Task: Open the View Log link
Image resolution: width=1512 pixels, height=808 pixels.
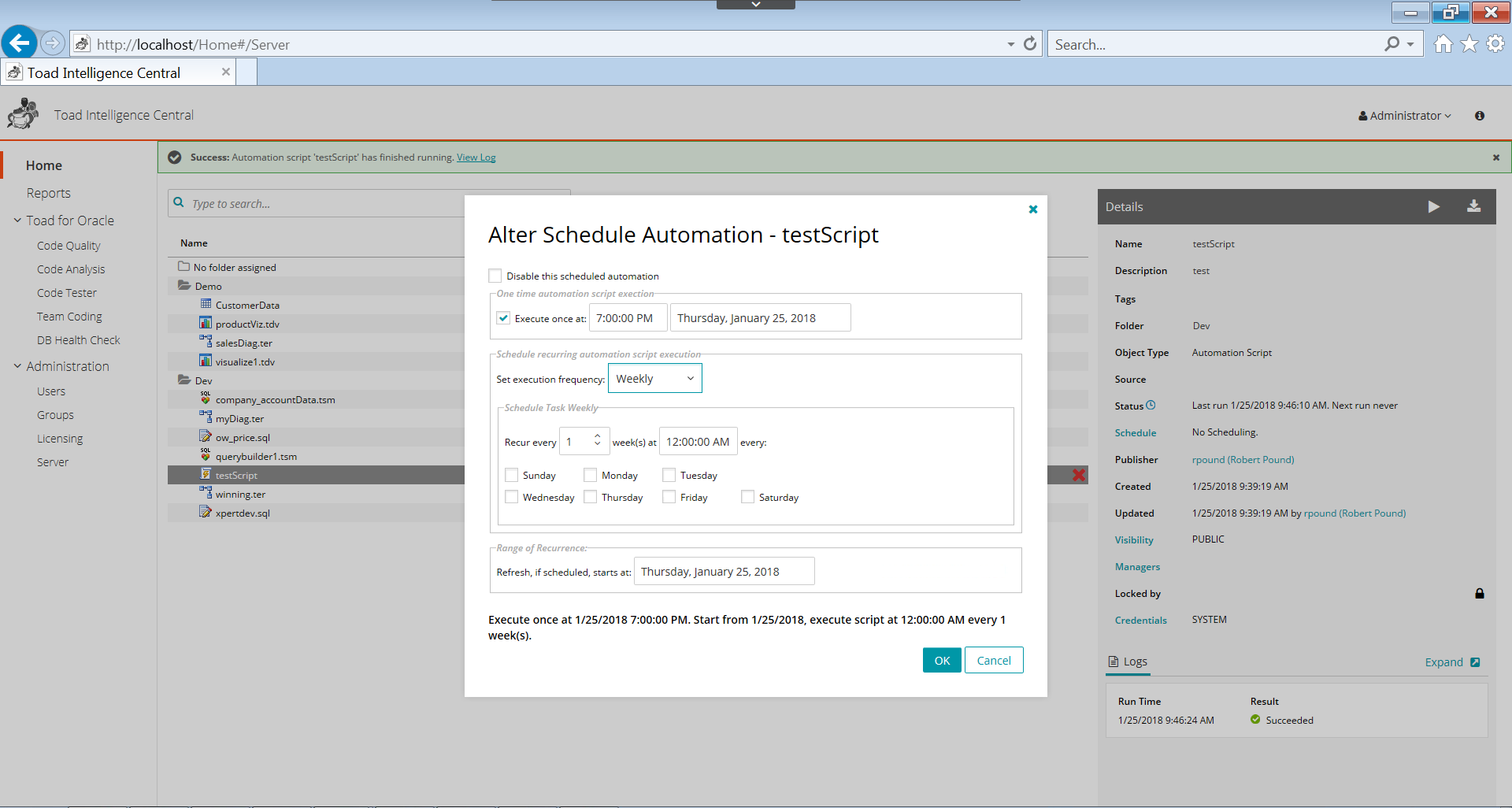Action: [476, 158]
